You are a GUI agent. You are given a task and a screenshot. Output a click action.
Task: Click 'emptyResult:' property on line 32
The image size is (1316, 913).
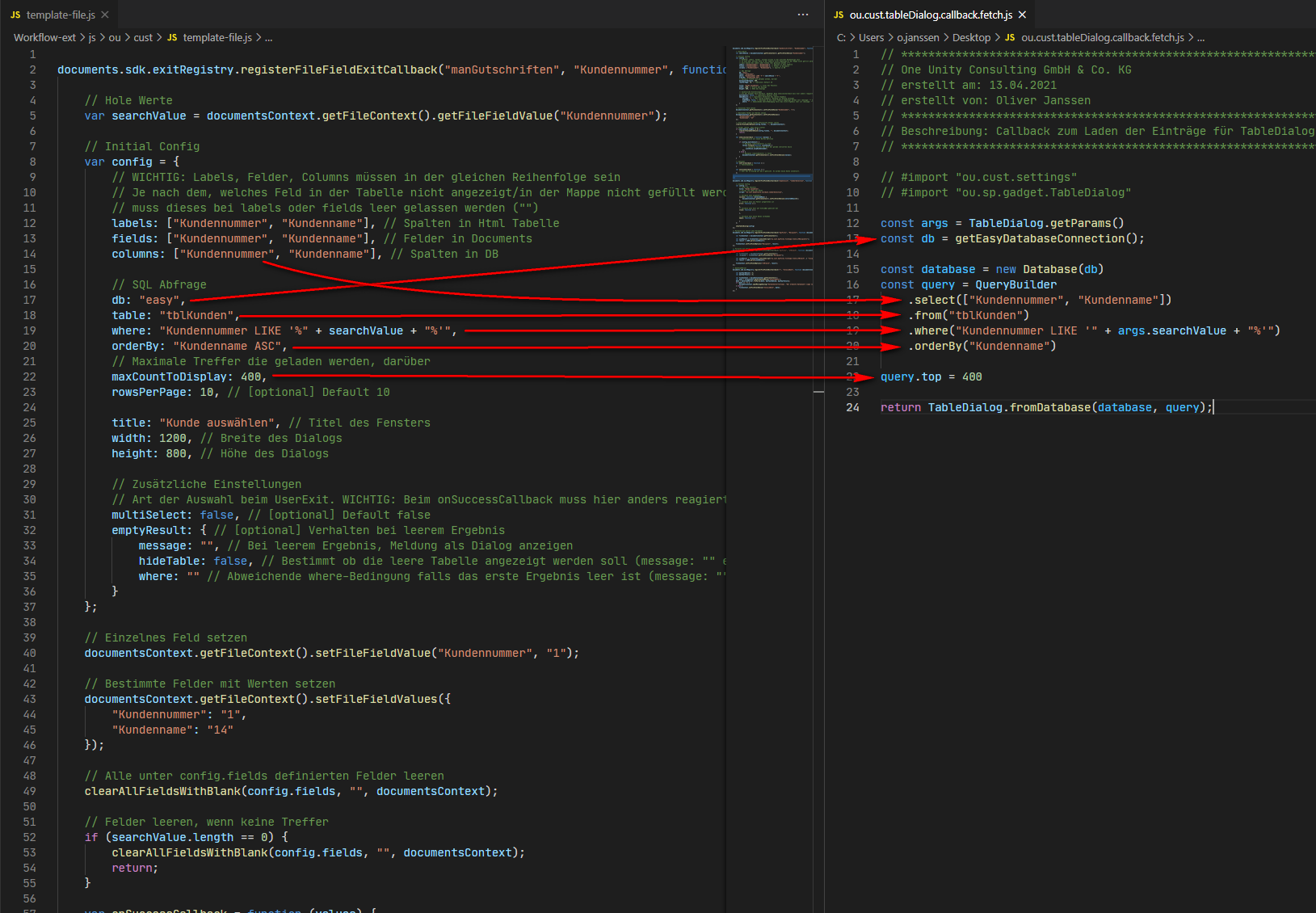[x=152, y=530]
